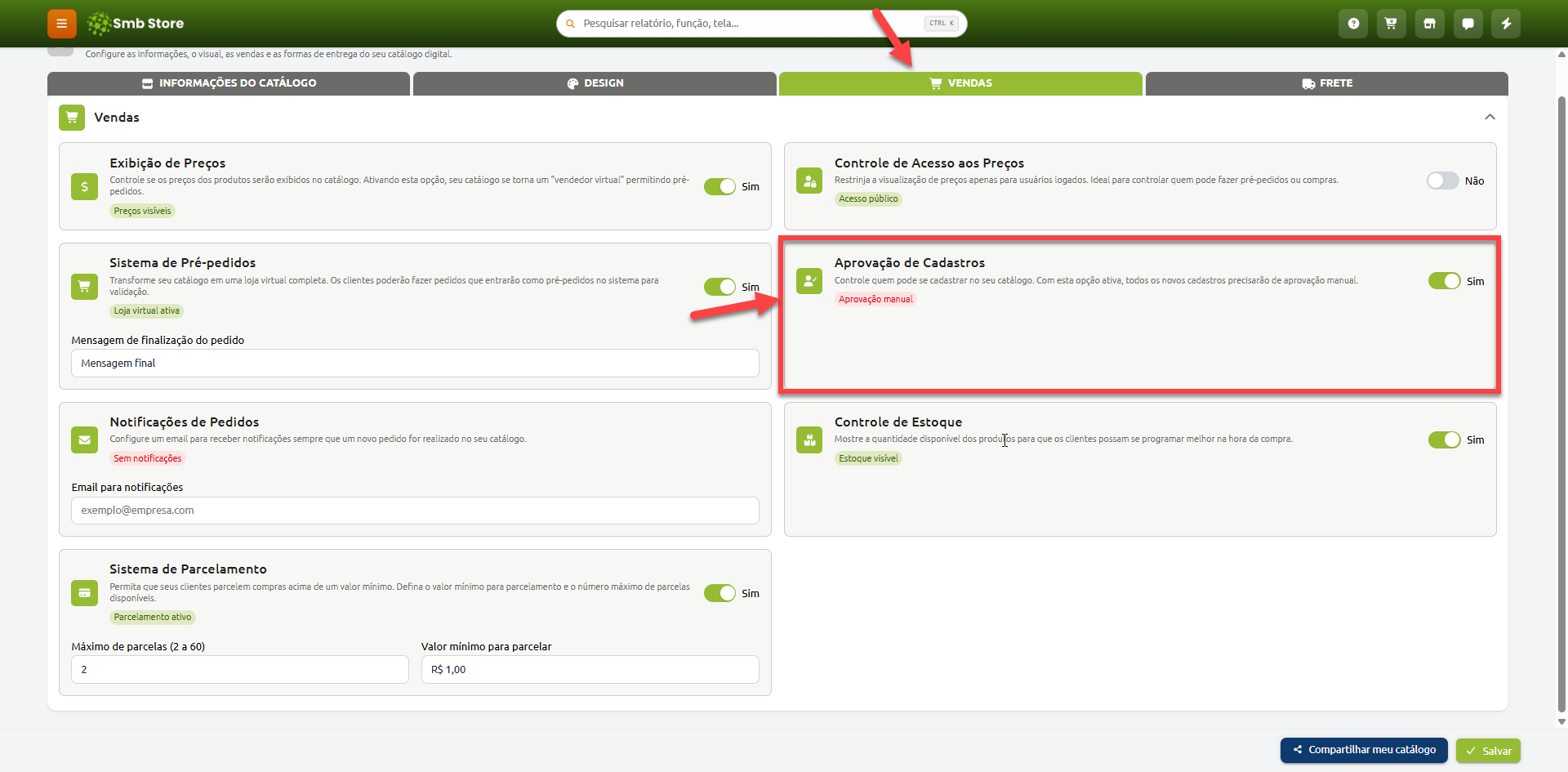
Task: Click the dollar icon for Exibição de Preços
Action: pyautogui.click(x=84, y=187)
